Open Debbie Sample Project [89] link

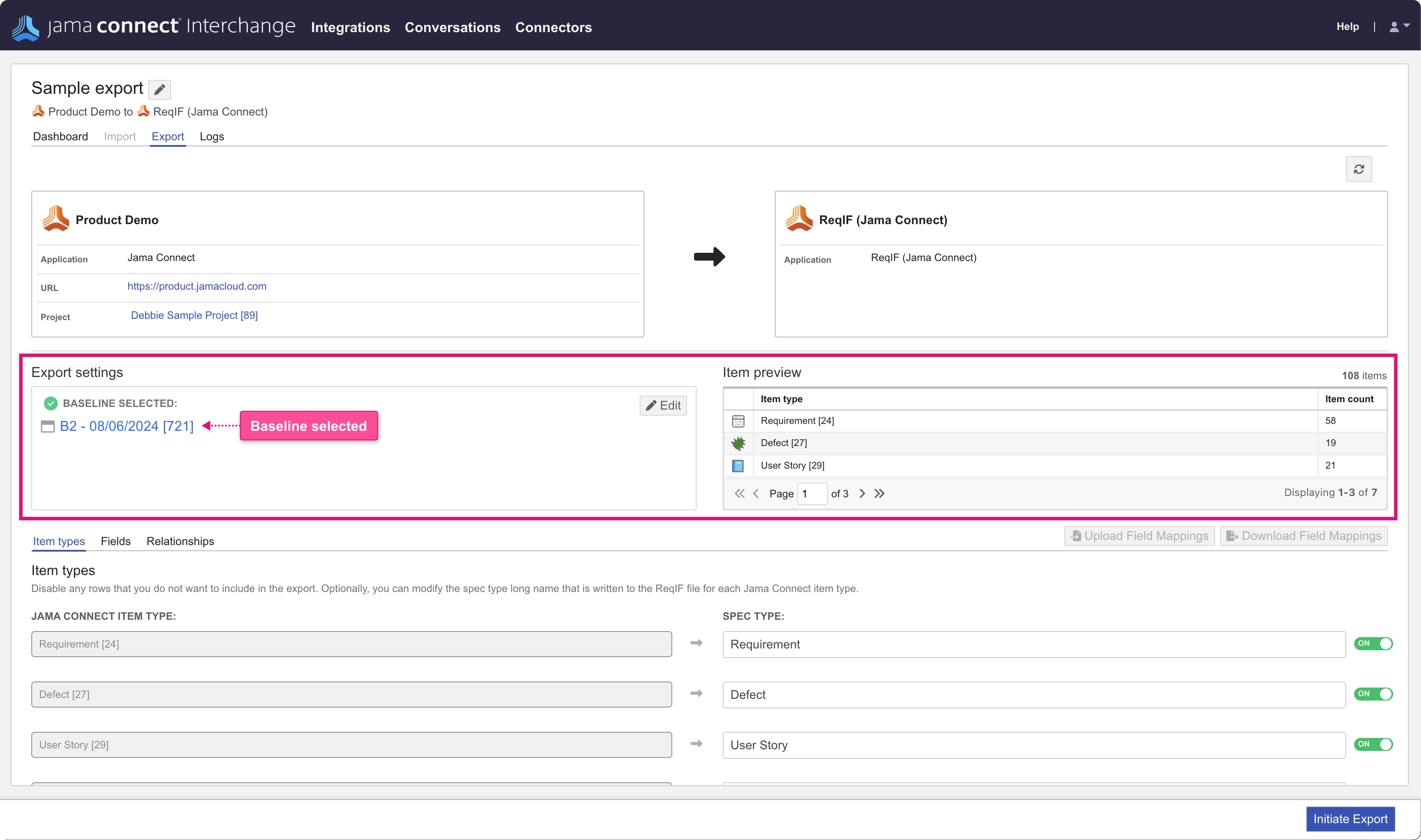(x=194, y=315)
